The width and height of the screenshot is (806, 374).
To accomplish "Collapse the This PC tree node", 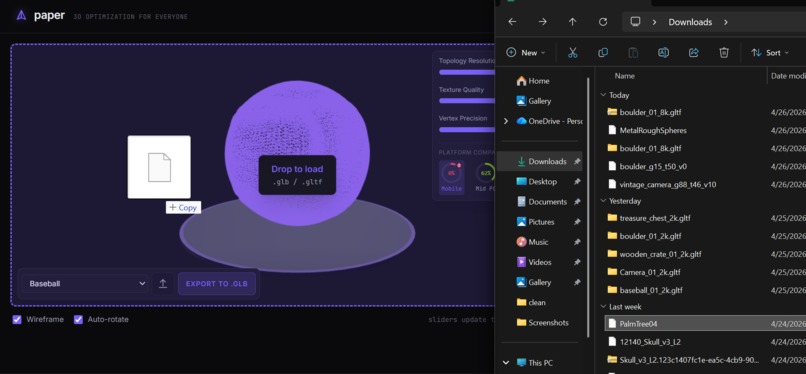I will 506,363.
